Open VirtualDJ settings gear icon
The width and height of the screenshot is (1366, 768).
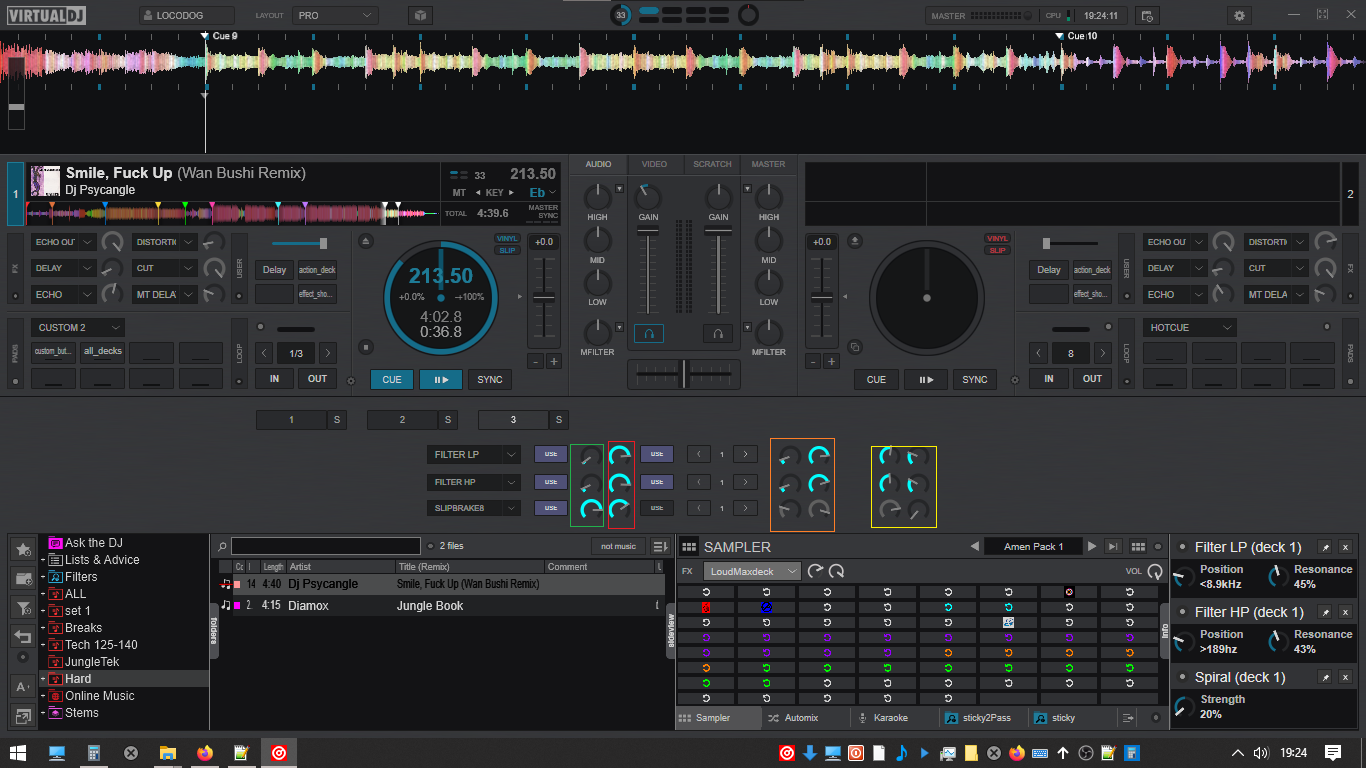tap(1240, 16)
